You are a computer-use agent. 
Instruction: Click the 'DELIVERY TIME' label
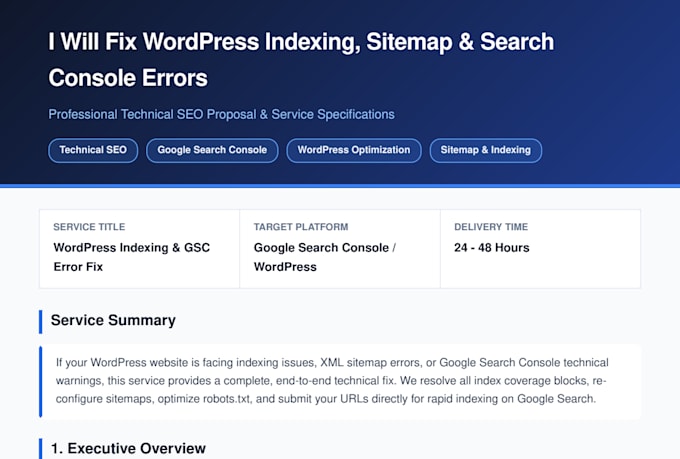pyautogui.click(x=491, y=227)
